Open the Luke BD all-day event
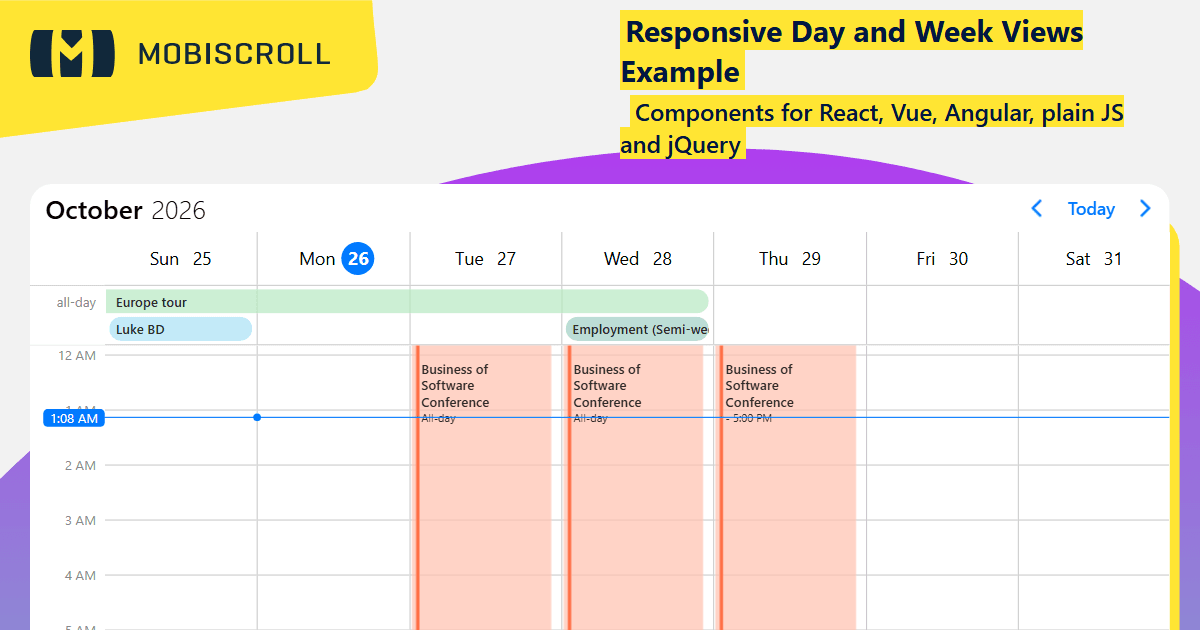Image resolution: width=1200 pixels, height=630 pixels. pos(180,329)
